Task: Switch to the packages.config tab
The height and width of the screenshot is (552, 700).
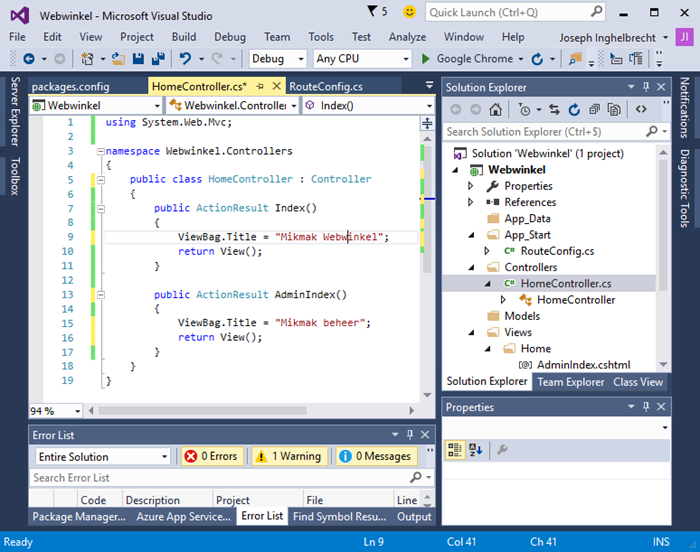Action: click(x=71, y=86)
